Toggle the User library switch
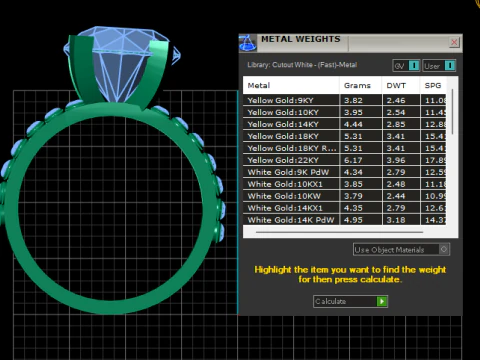Image resolution: width=480 pixels, height=360 pixels. click(x=439, y=66)
